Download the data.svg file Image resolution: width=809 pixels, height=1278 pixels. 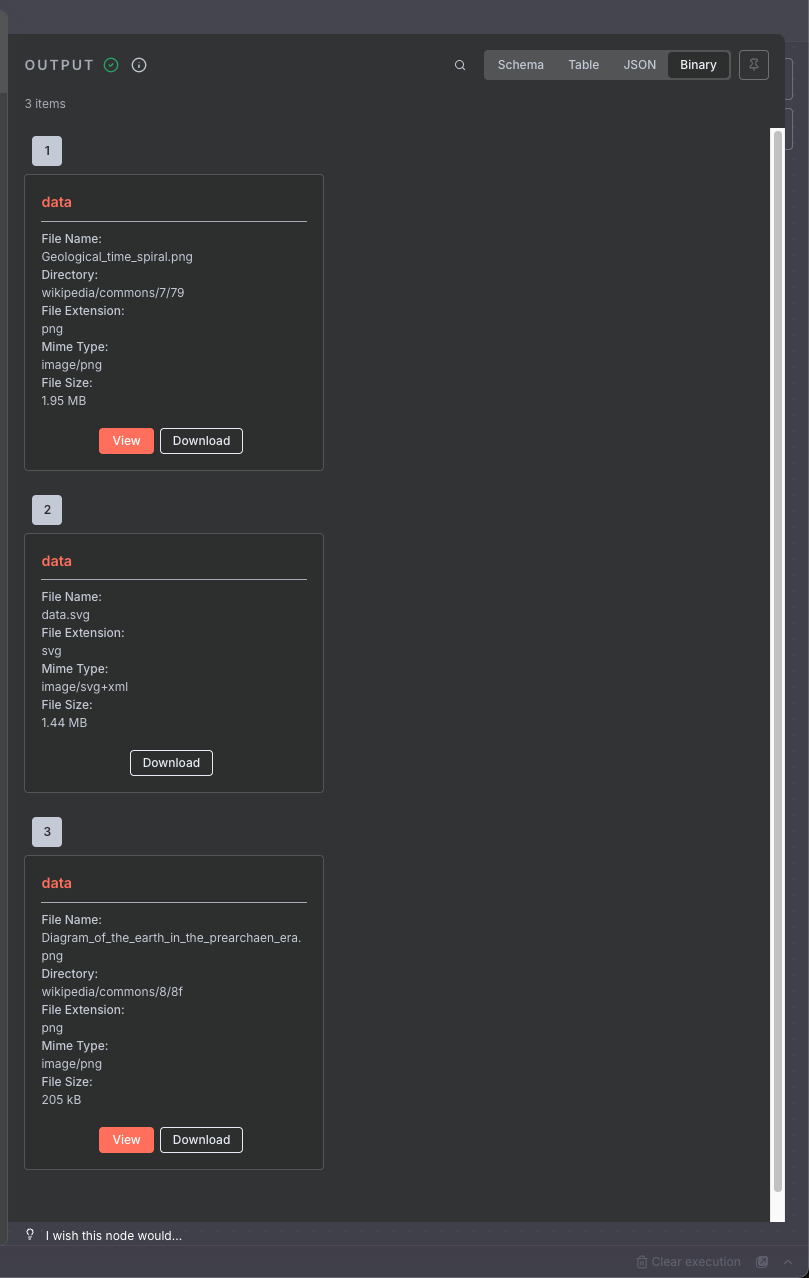(x=171, y=762)
